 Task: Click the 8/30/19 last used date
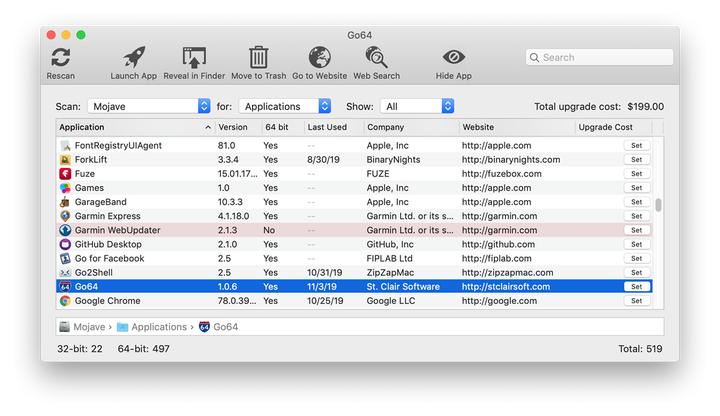point(323,160)
